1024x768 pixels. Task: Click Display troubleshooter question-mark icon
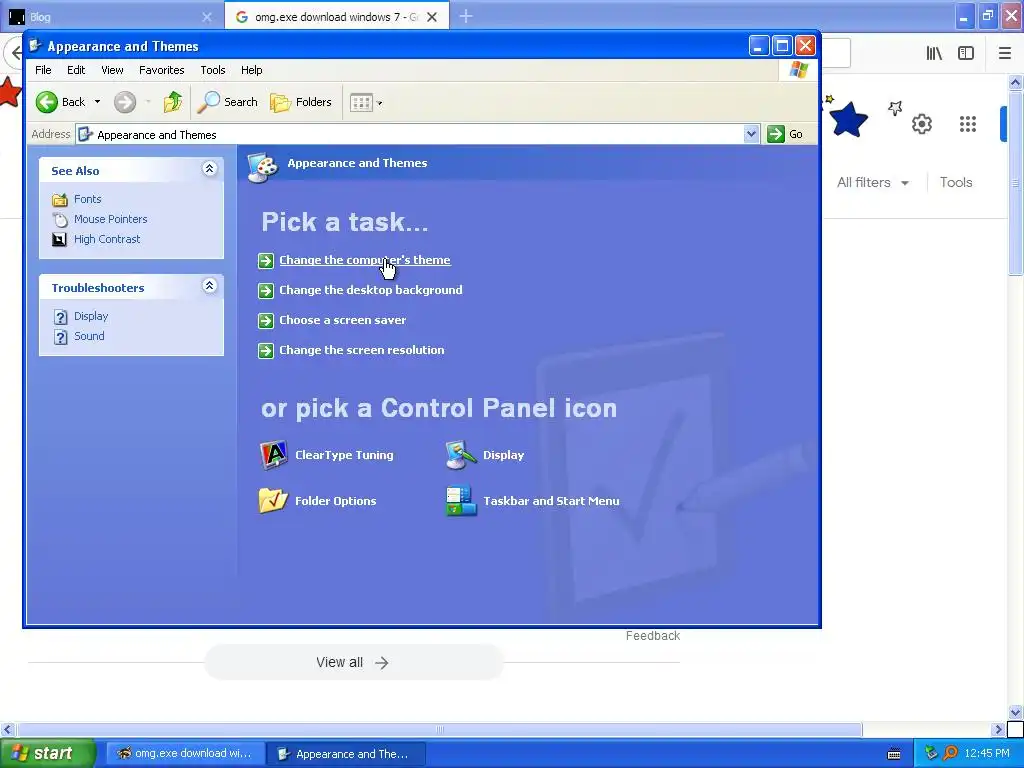pos(61,317)
